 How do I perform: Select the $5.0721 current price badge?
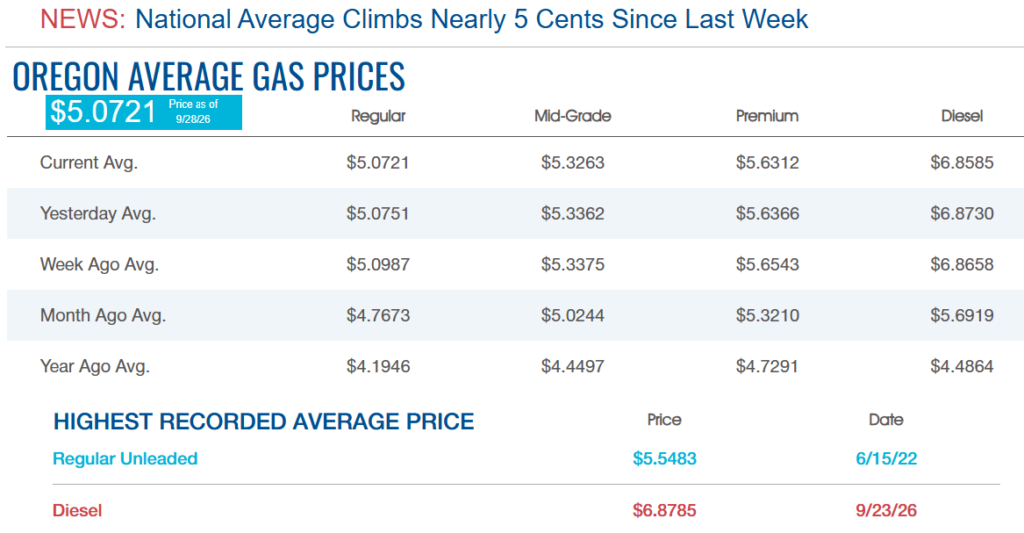(x=144, y=112)
